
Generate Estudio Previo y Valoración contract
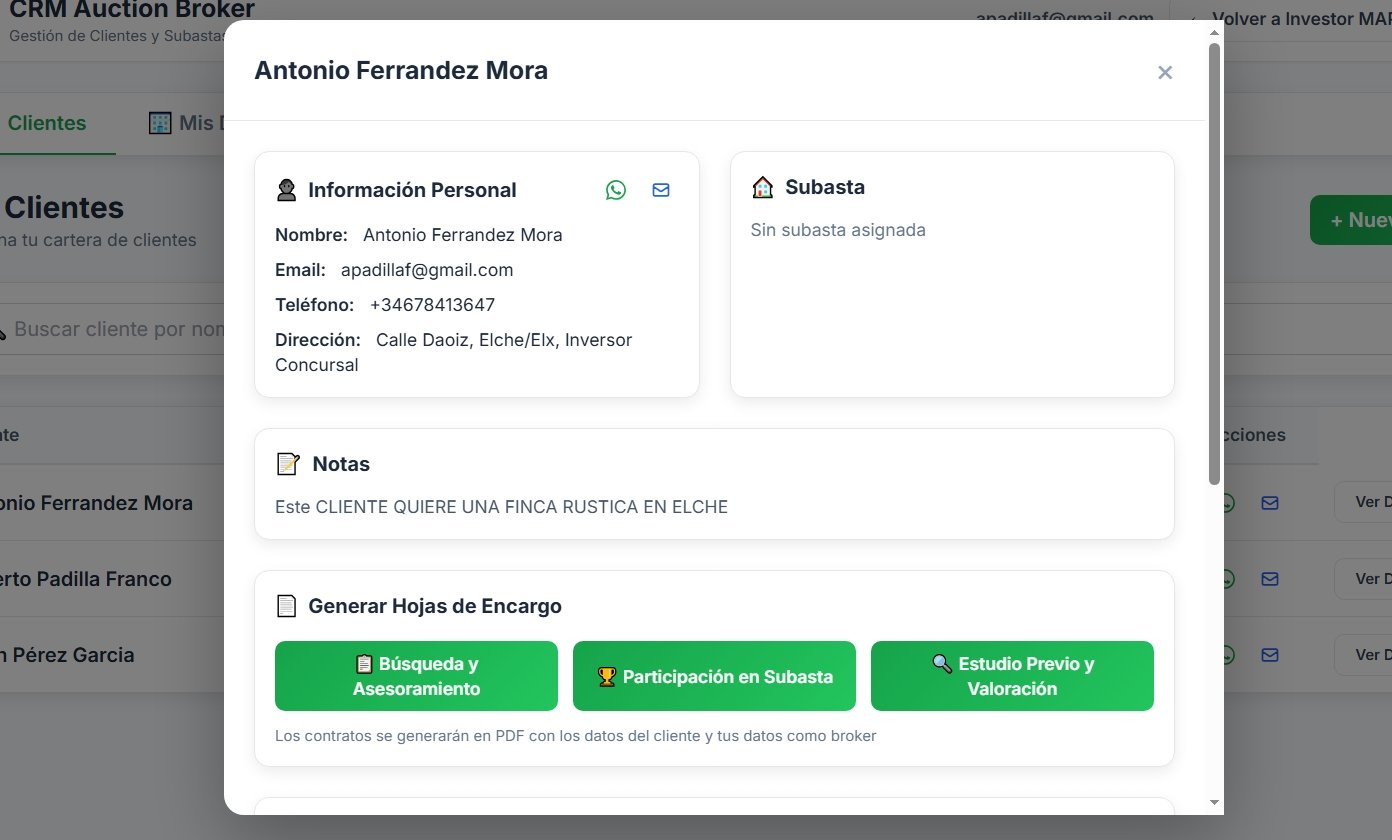tap(1012, 676)
